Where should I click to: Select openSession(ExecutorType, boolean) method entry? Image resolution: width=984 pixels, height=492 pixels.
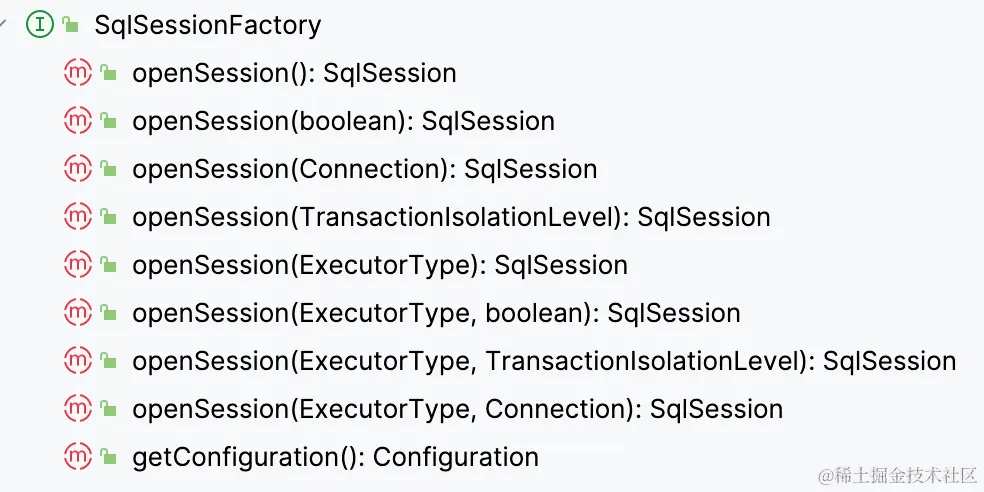[436, 313]
